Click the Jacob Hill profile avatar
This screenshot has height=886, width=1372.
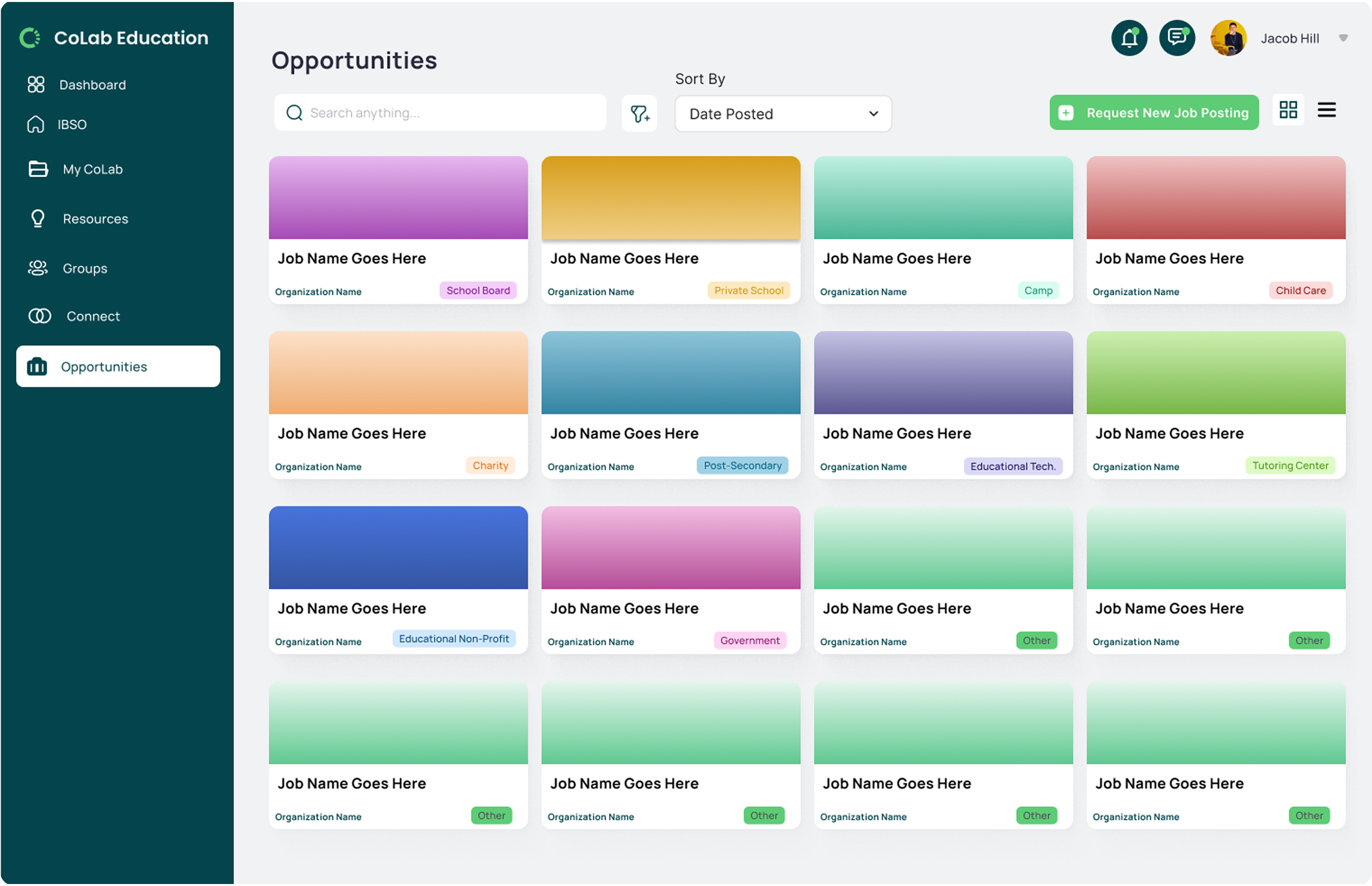tap(1228, 38)
